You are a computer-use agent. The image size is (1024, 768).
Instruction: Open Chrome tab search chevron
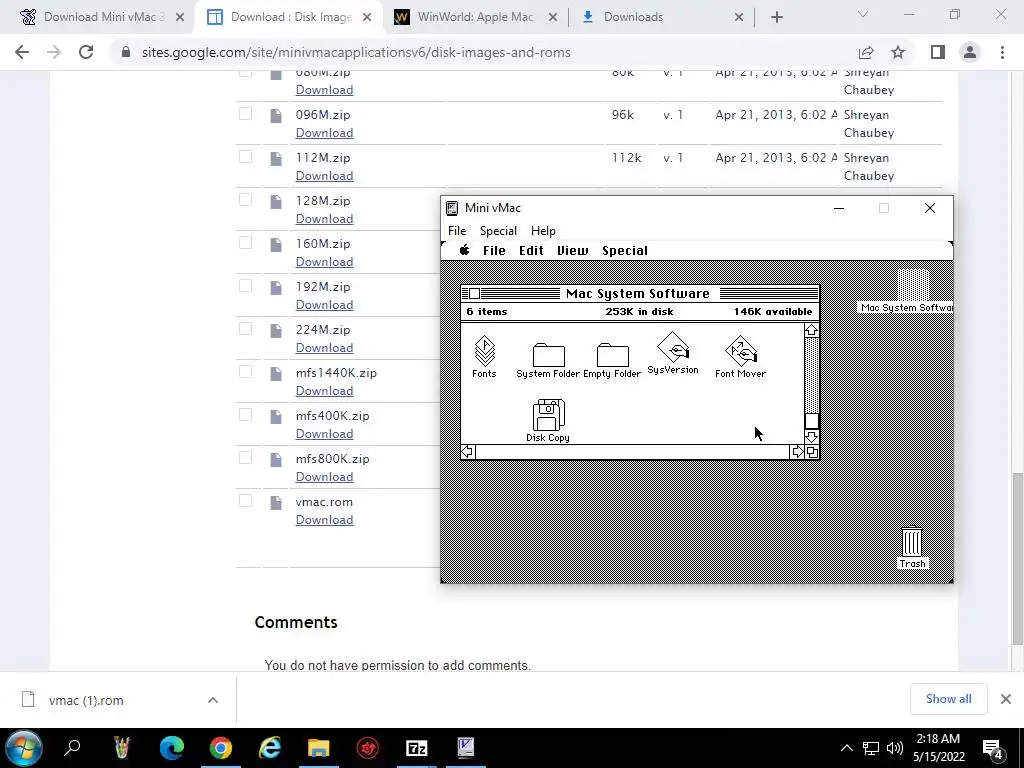(863, 14)
